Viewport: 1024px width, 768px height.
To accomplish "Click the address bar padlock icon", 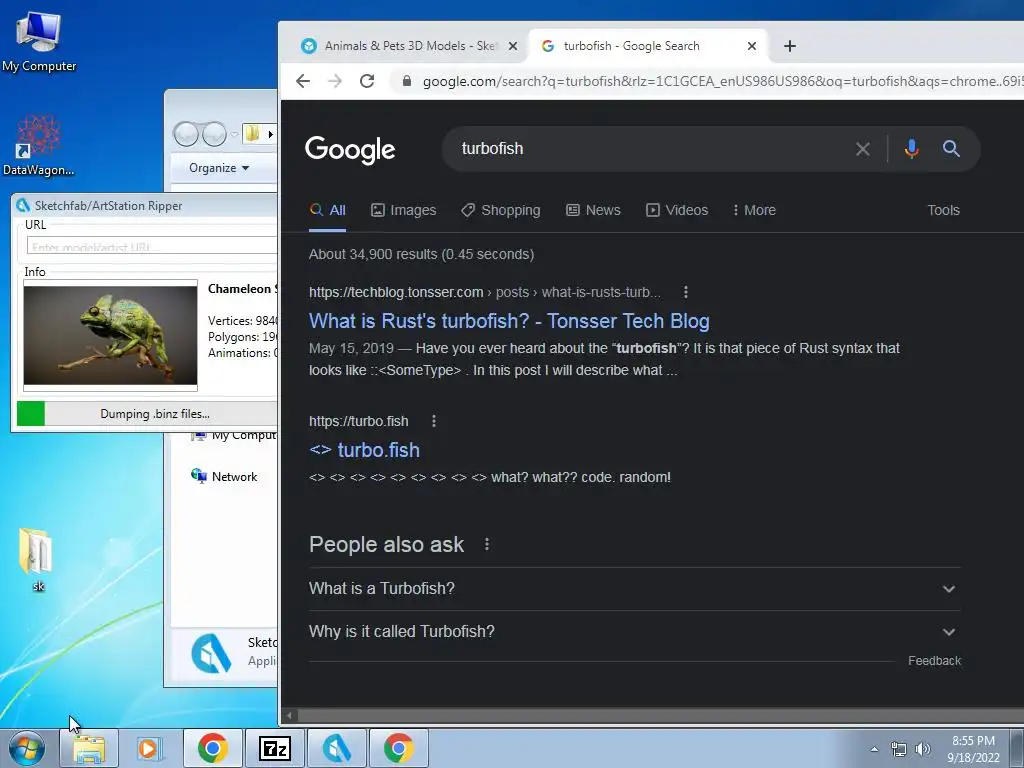I will (407, 81).
